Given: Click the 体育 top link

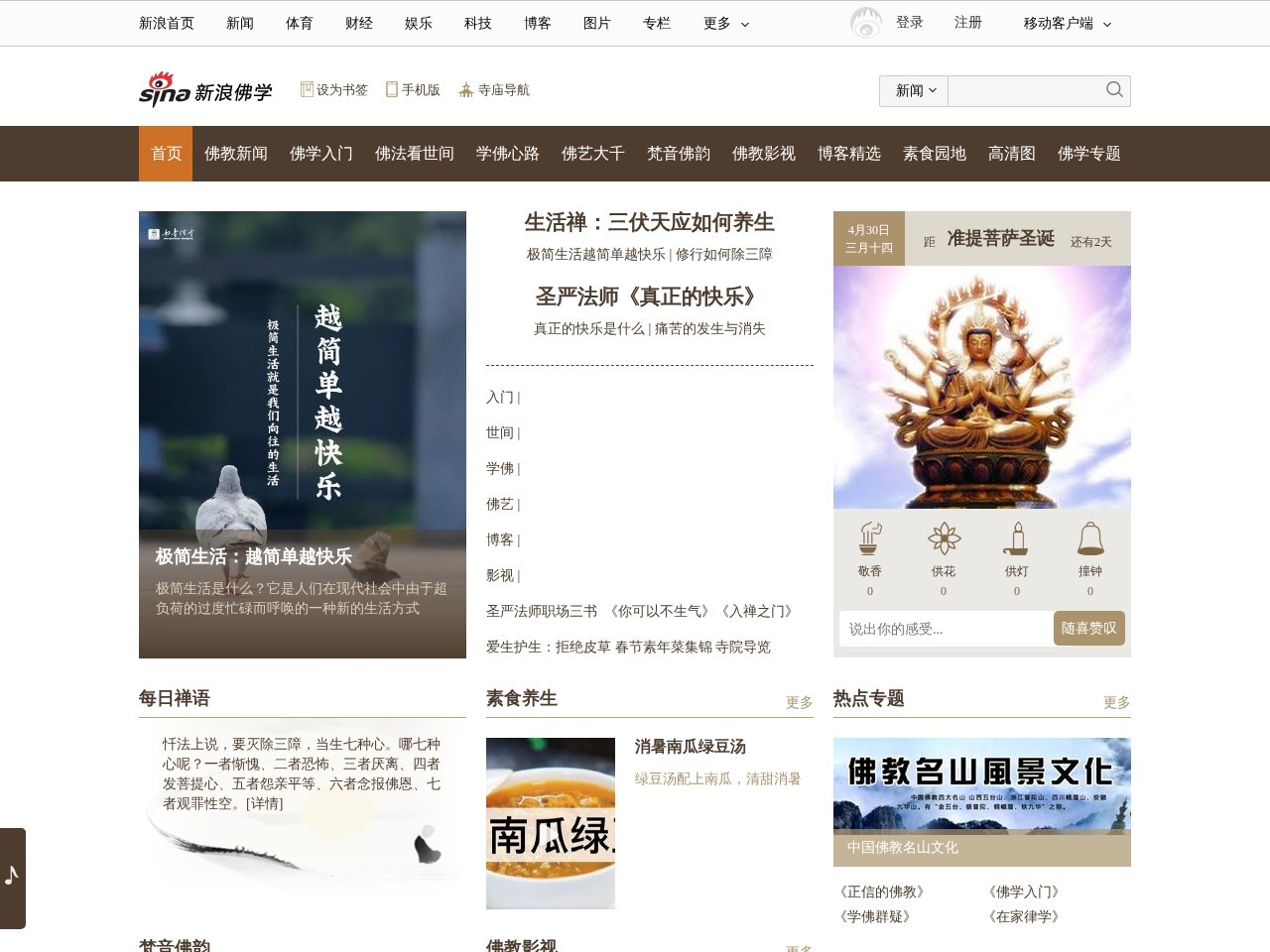Looking at the screenshot, I should click(300, 23).
